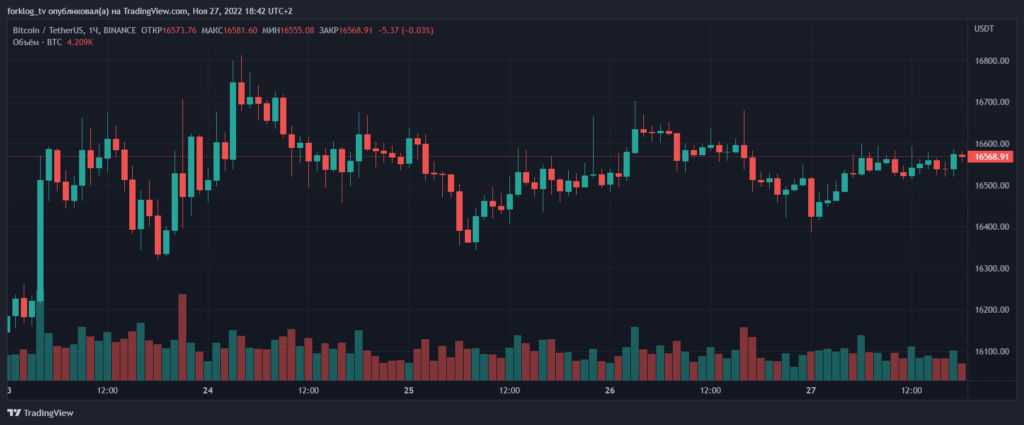Screen dimensions: 1024x425
Task: Select the 24 date marker on time axis
Action: click(208, 391)
